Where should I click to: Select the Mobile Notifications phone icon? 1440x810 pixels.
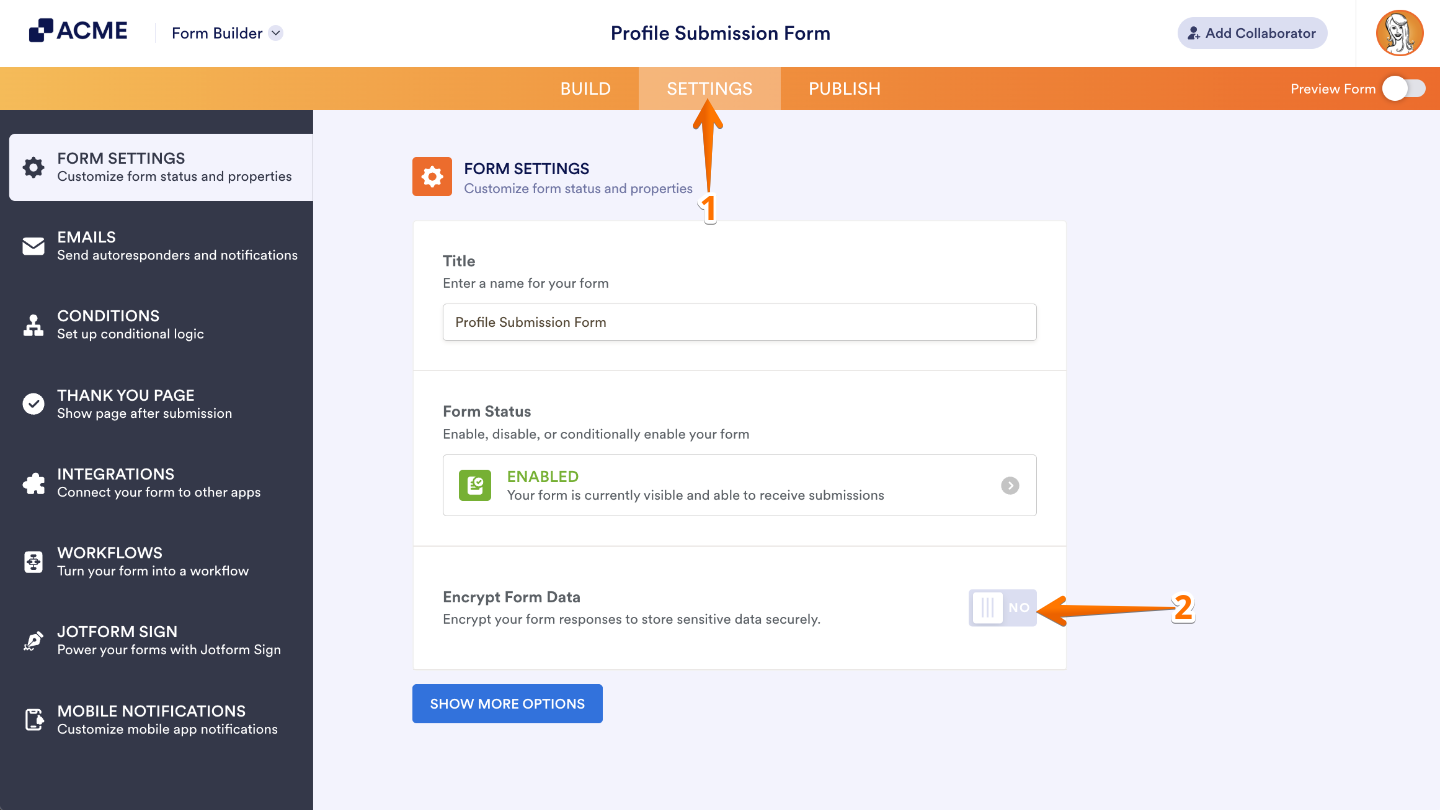coord(34,719)
